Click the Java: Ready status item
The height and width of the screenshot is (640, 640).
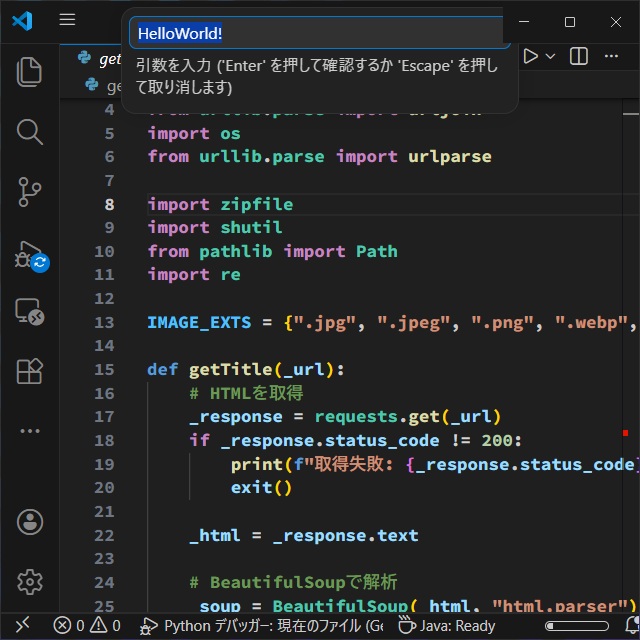pyautogui.click(x=447, y=626)
